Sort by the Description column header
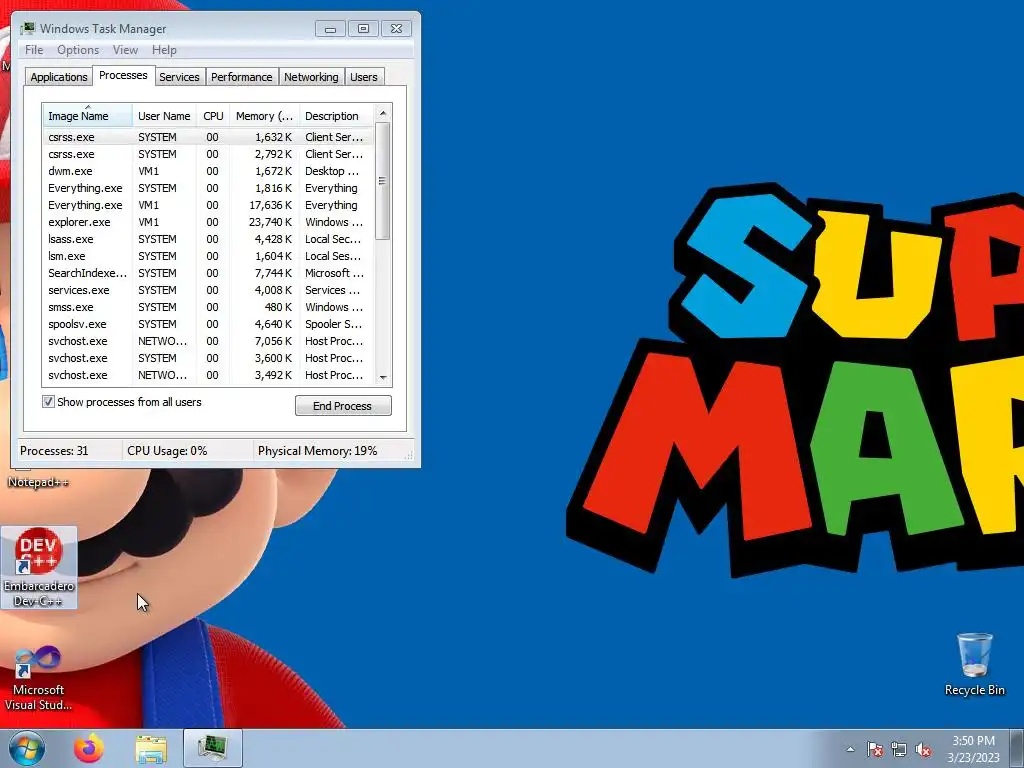 pos(336,116)
